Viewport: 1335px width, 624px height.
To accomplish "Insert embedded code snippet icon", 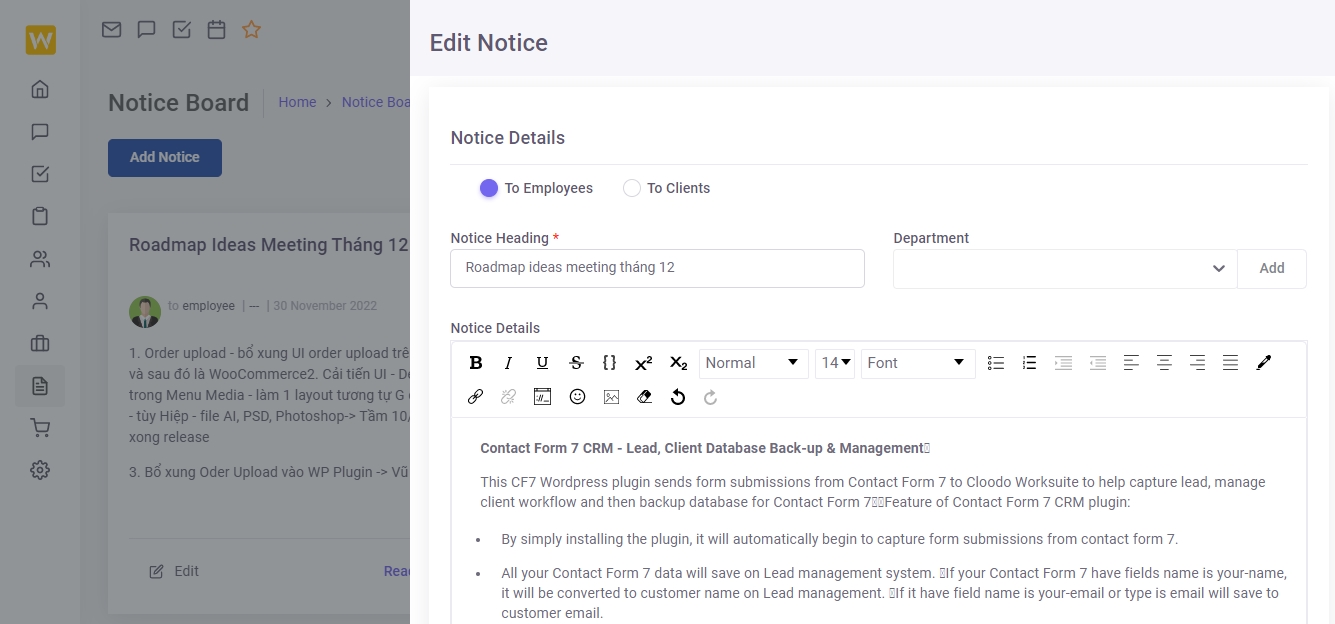I will pos(542,397).
